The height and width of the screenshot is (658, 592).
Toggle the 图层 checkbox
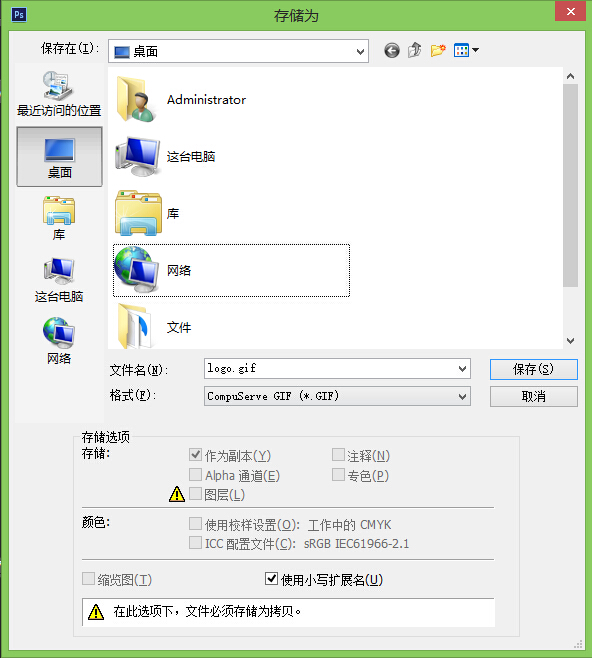click(x=195, y=494)
